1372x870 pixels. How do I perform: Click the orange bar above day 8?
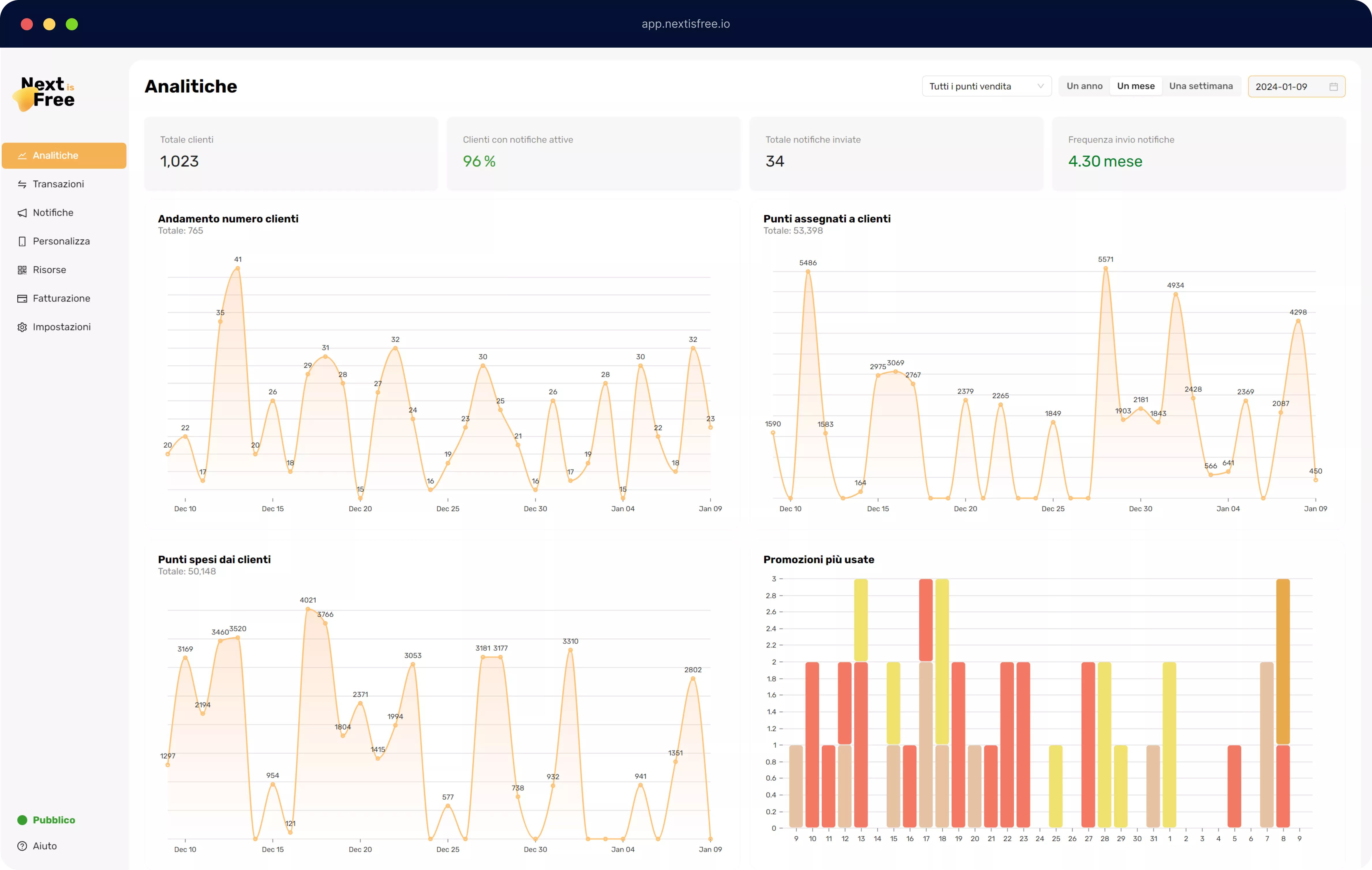click(x=1283, y=661)
